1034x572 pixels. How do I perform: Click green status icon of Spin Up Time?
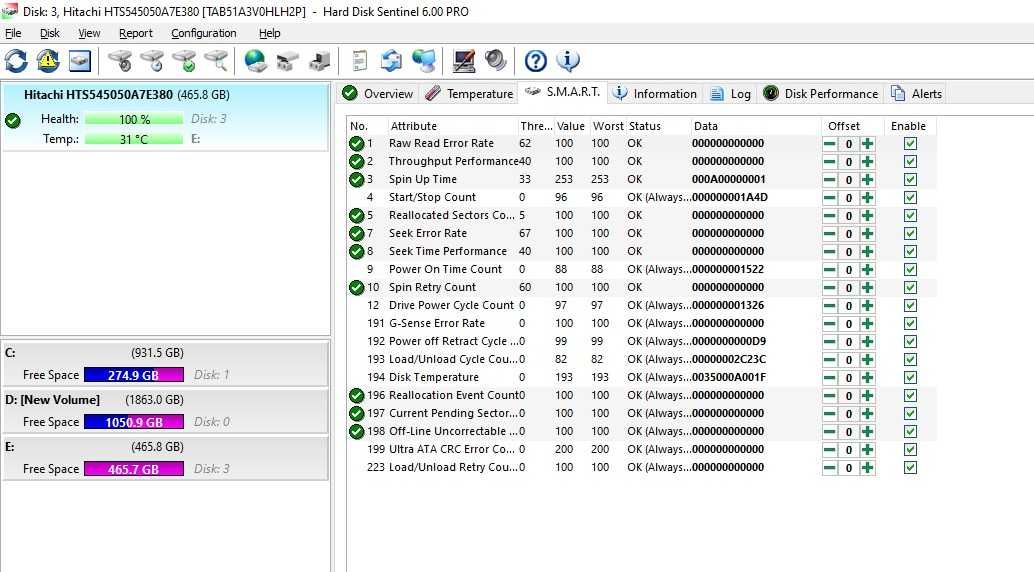356,179
